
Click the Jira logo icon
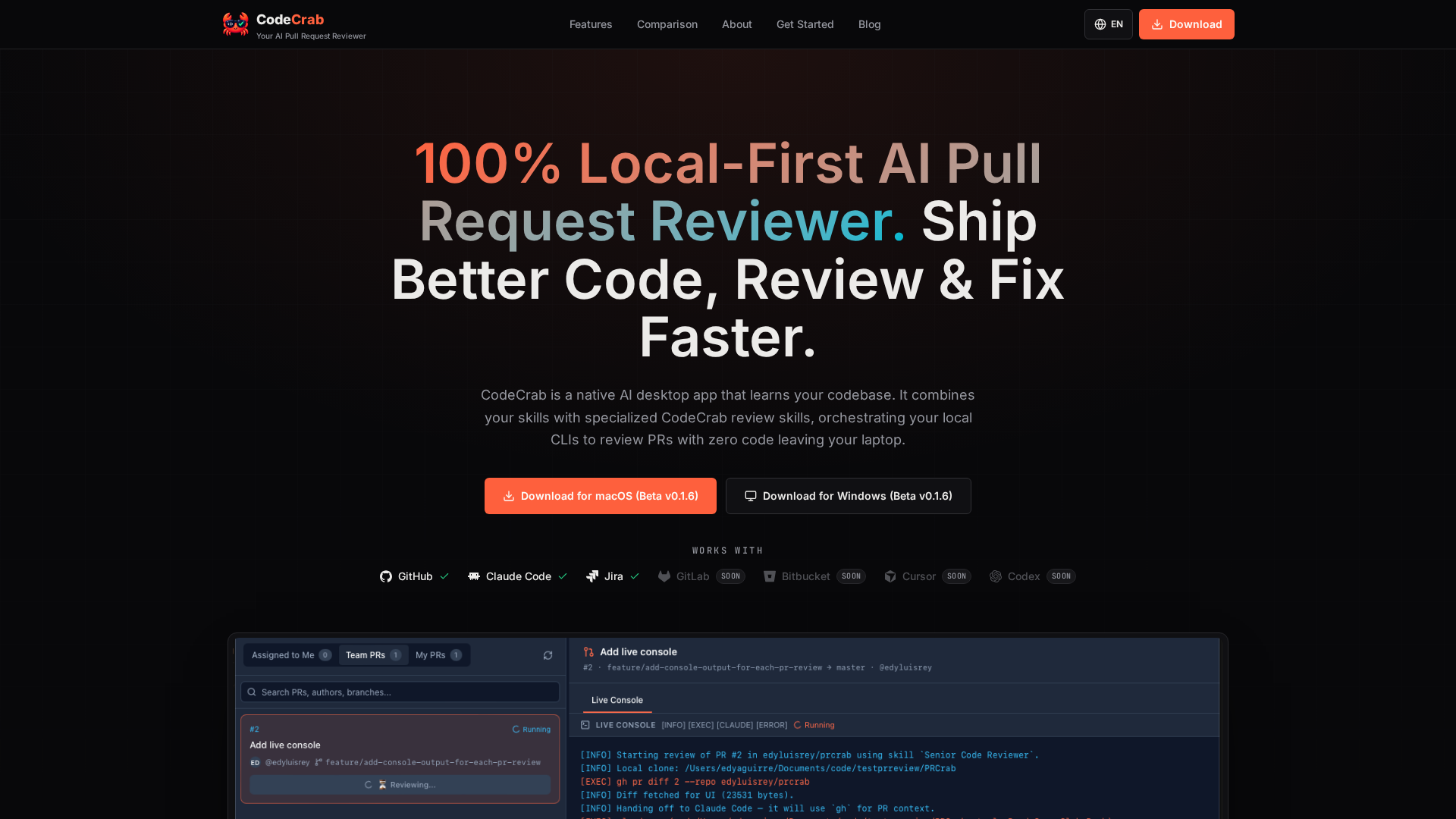[x=592, y=576]
